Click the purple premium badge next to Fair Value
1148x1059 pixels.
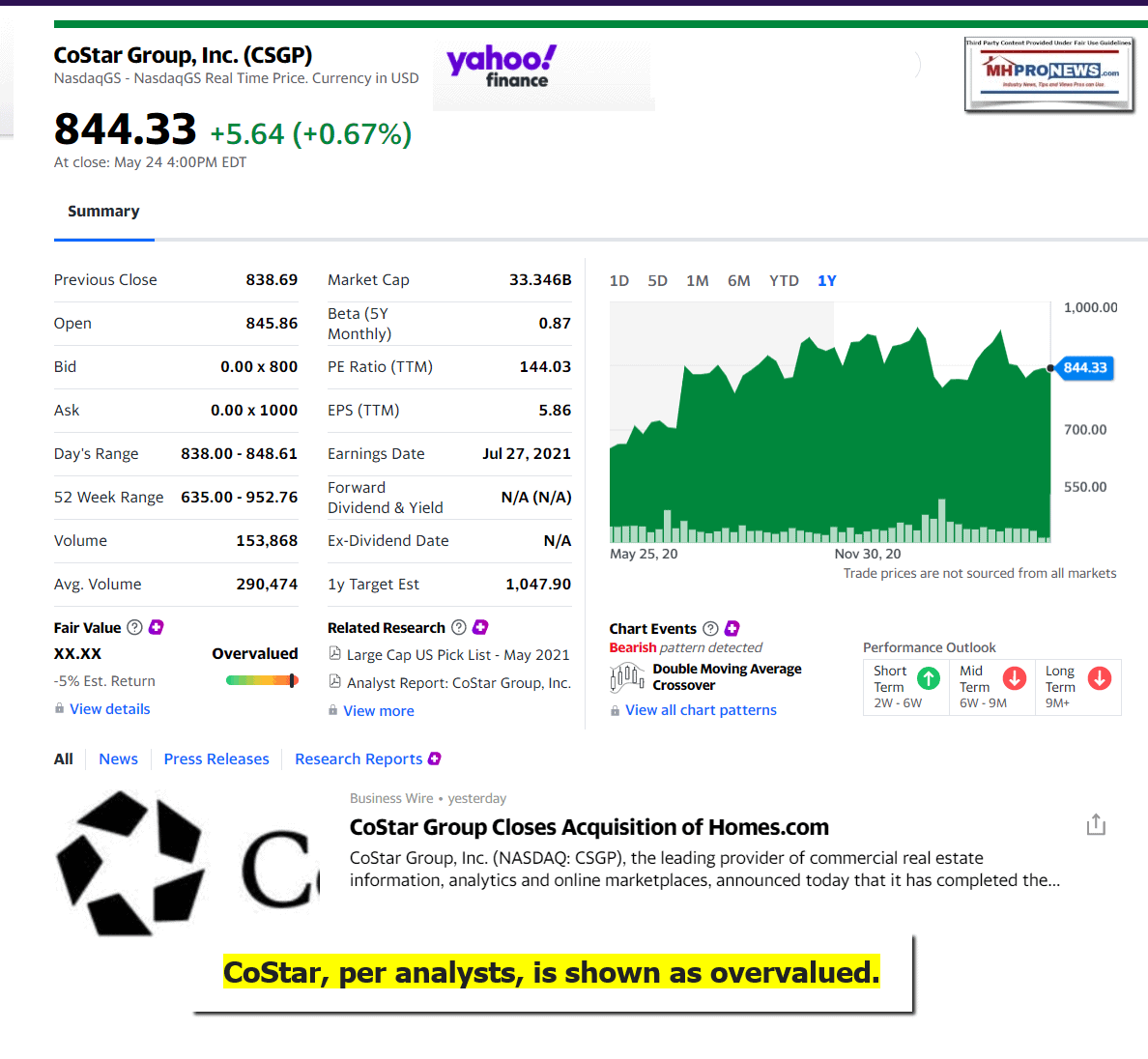click(x=157, y=627)
